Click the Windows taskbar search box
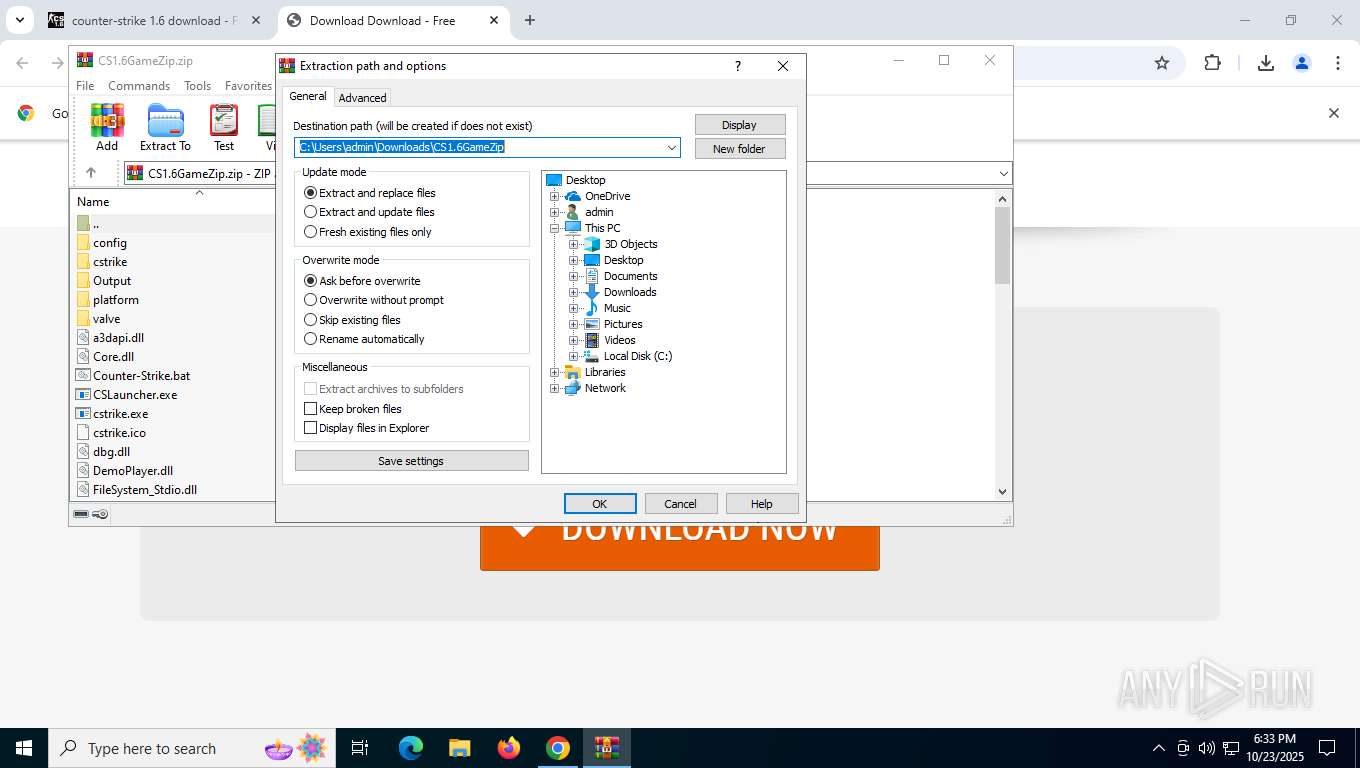 tap(190, 748)
